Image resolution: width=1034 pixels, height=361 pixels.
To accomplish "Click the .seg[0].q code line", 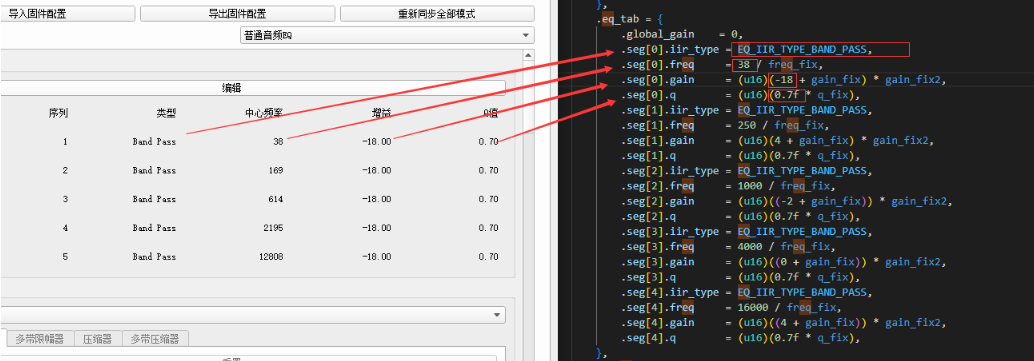I will (x=741, y=95).
